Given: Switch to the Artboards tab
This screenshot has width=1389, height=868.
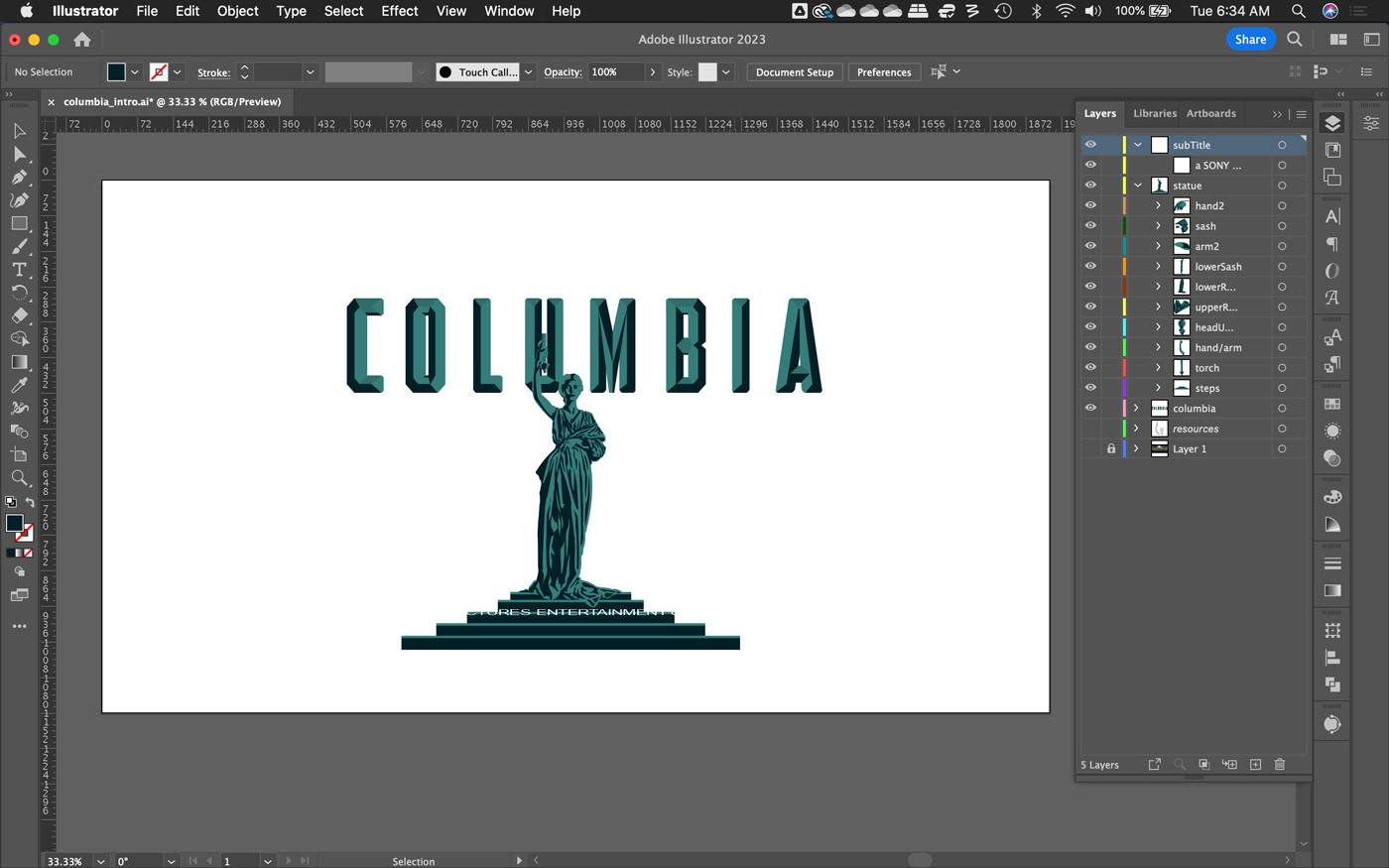Looking at the screenshot, I should (1211, 113).
